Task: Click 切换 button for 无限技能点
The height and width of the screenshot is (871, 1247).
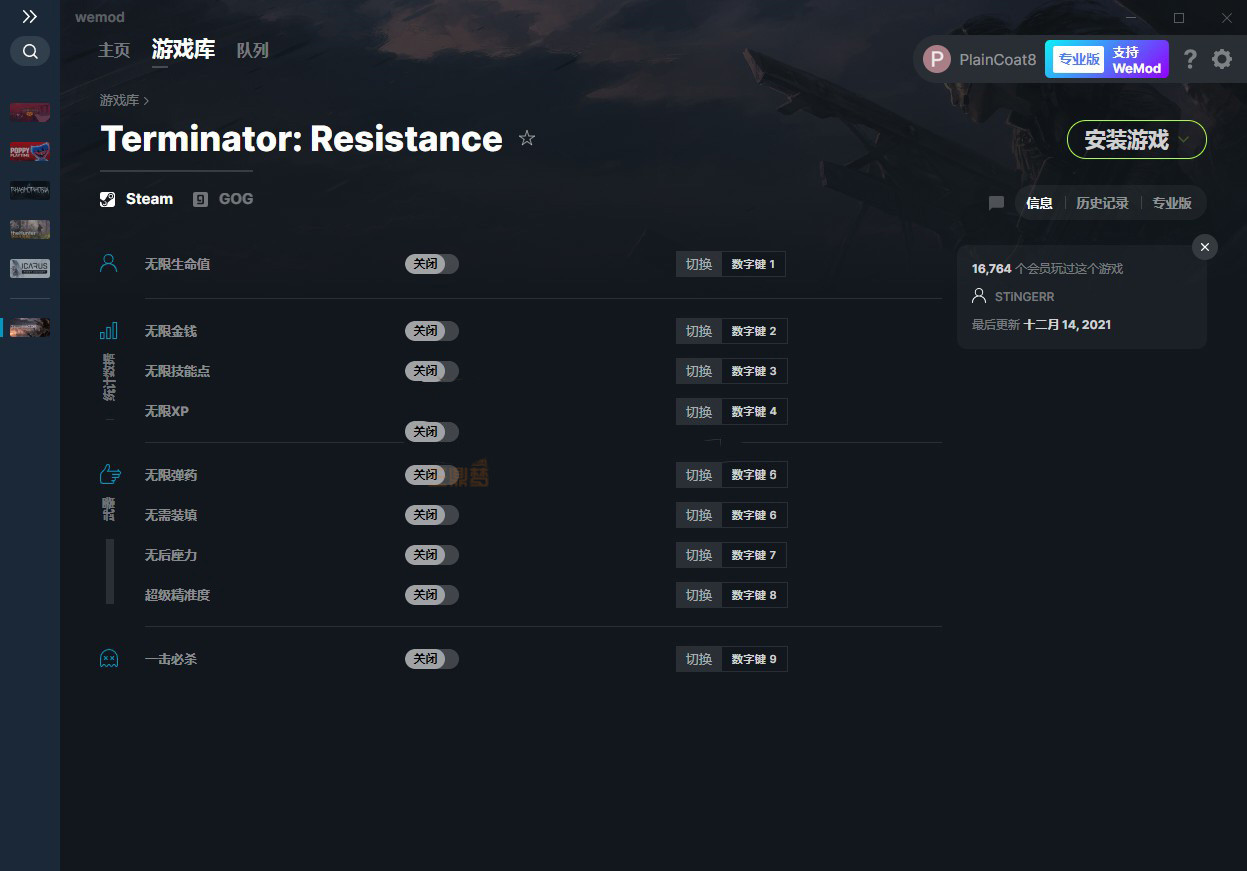Action: [699, 371]
